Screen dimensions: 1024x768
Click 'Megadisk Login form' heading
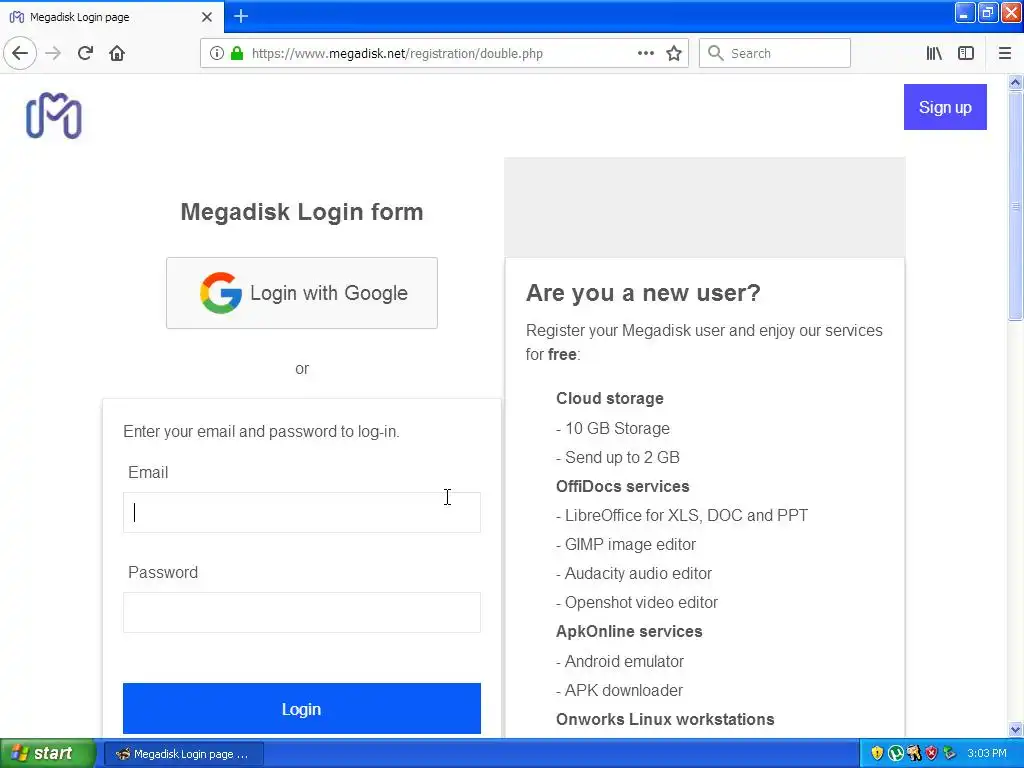pyautogui.click(x=302, y=212)
